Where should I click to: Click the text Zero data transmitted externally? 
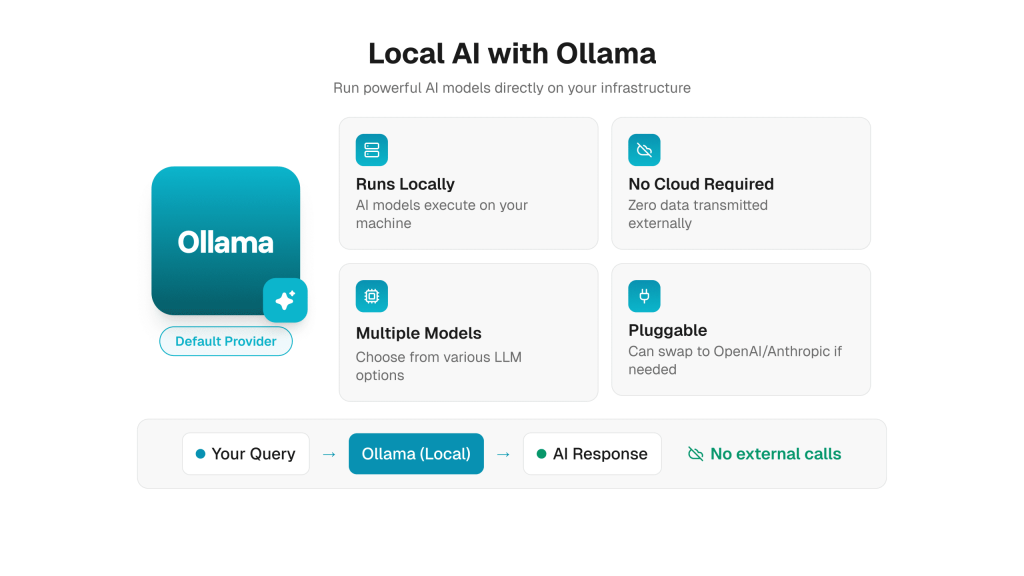697,214
